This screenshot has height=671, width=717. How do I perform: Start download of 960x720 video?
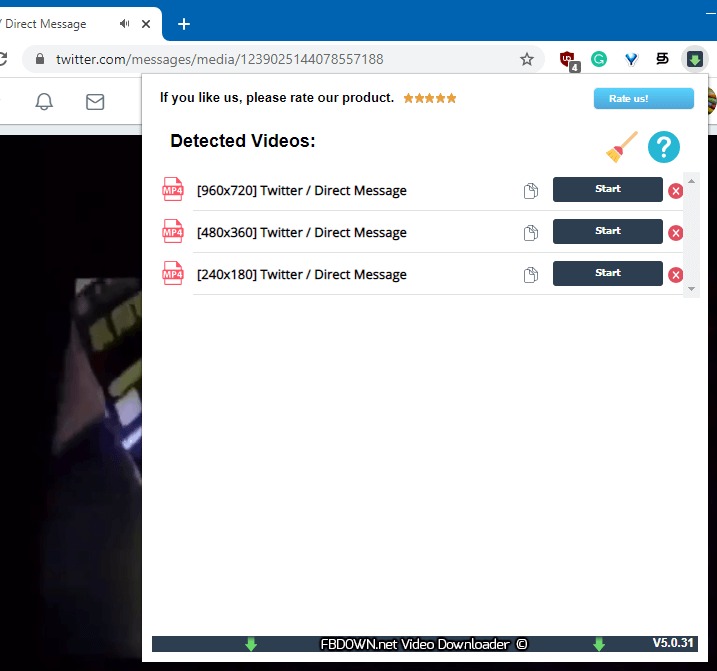[608, 189]
